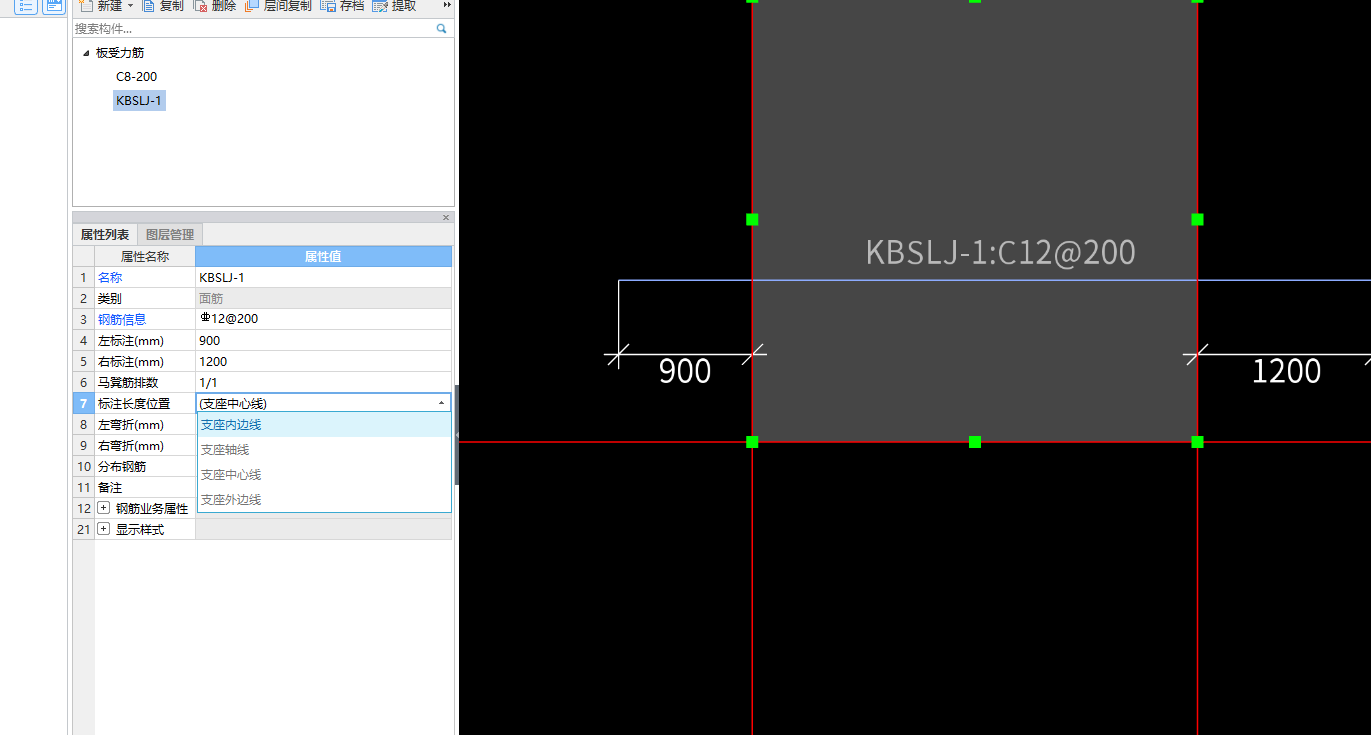Switch to the 图层管理 tab
1371x735 pixels.
click(170, 235)
